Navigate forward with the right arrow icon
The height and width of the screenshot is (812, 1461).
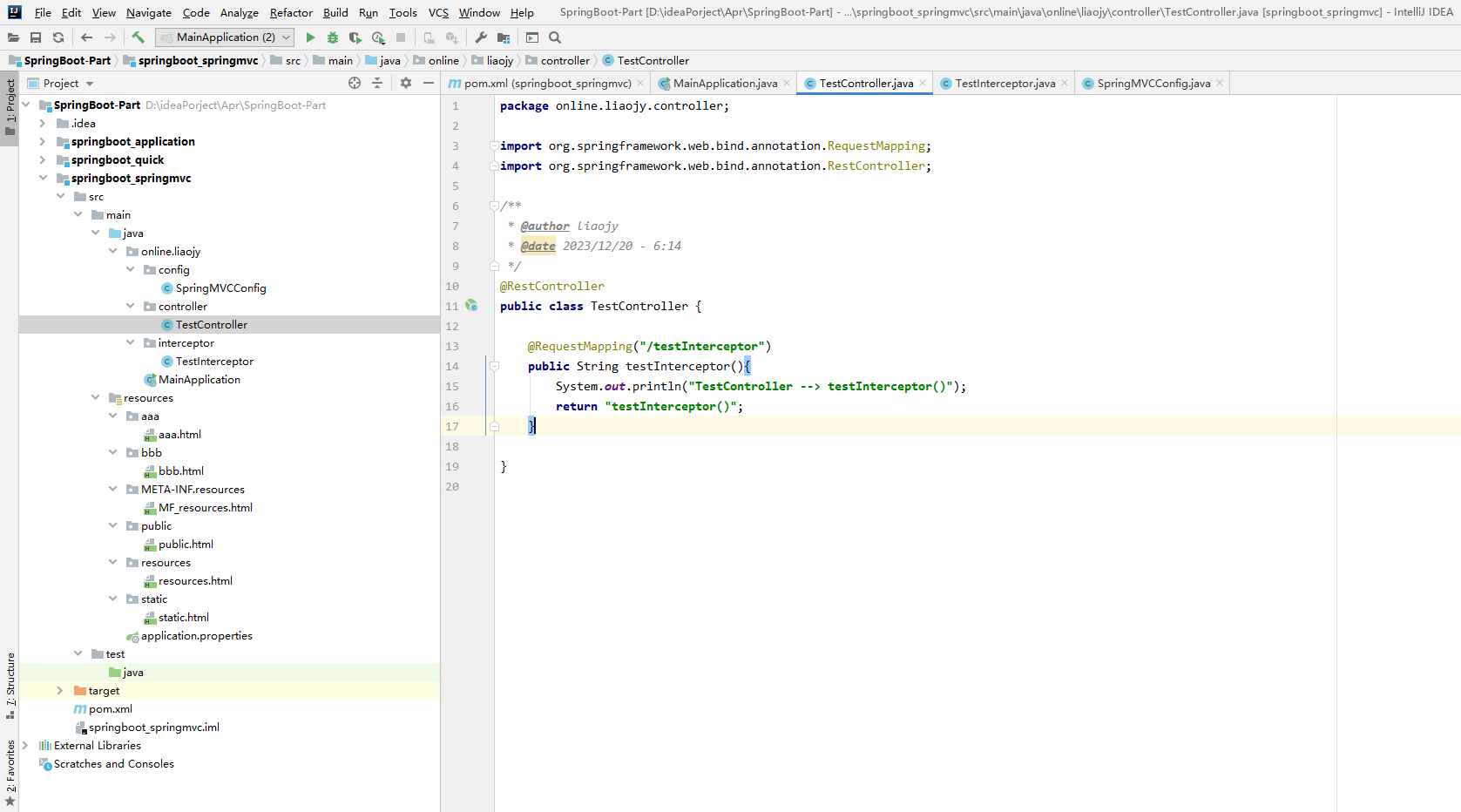point(110,37)
